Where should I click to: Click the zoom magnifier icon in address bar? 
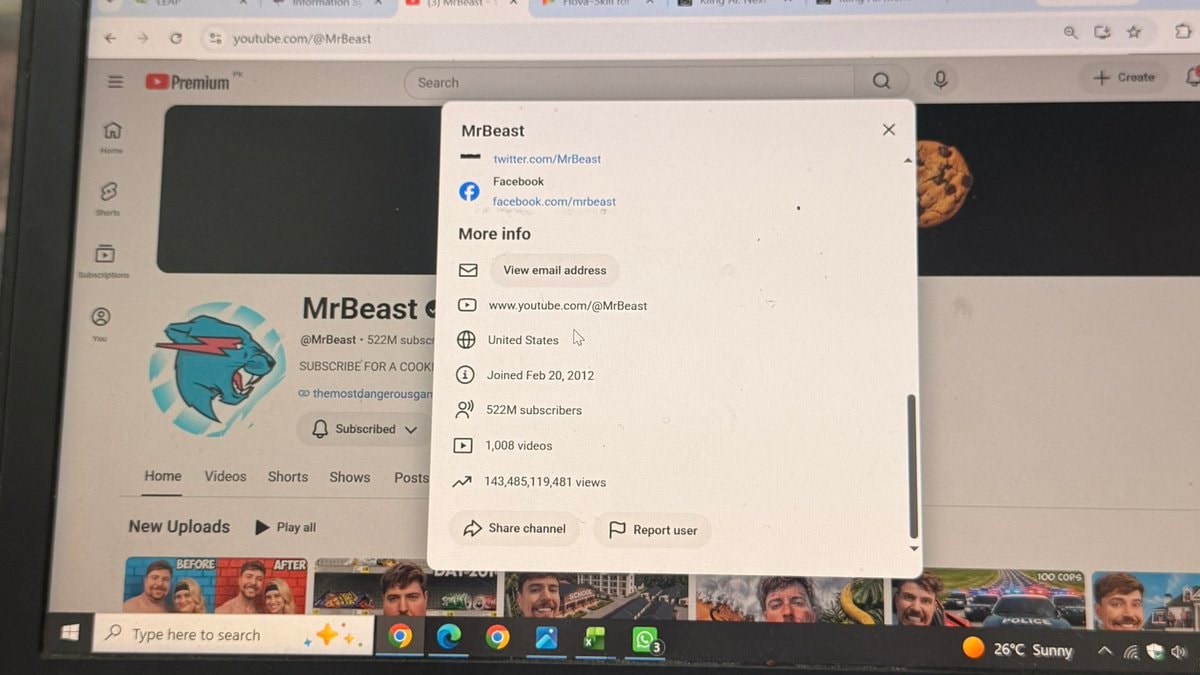(1071, 32)
